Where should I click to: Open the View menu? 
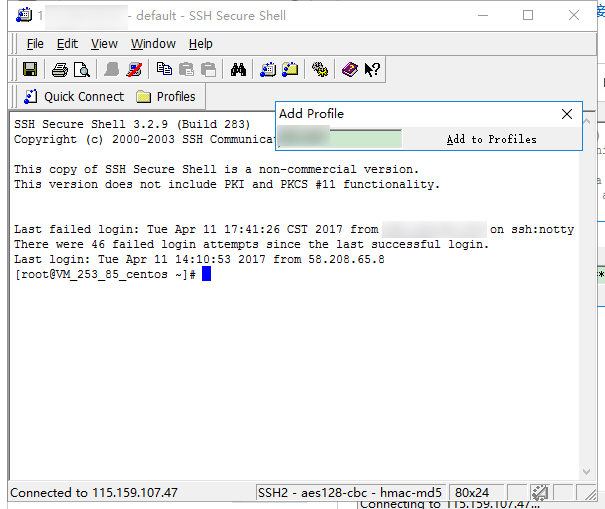pos(104,44)
